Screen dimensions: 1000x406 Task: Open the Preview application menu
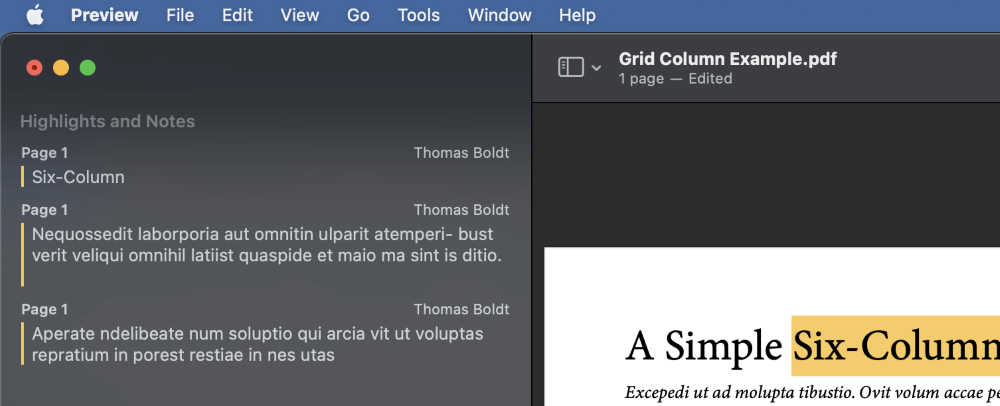coord(105,15)
